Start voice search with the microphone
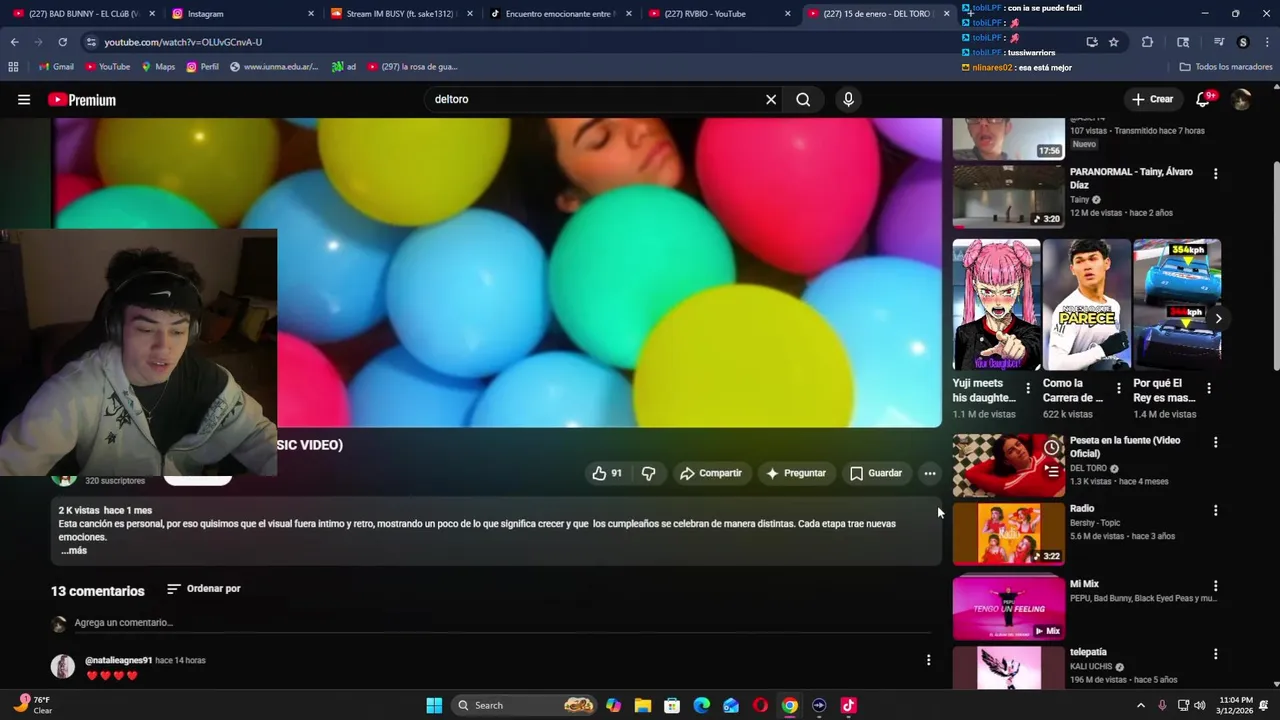This screenshot has width=1280, height=720. [848, 100]
